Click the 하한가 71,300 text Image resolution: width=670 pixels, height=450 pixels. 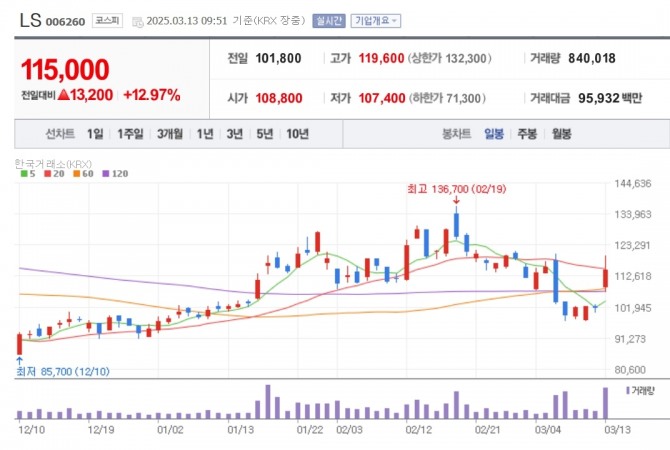click(x=447, y=98)
